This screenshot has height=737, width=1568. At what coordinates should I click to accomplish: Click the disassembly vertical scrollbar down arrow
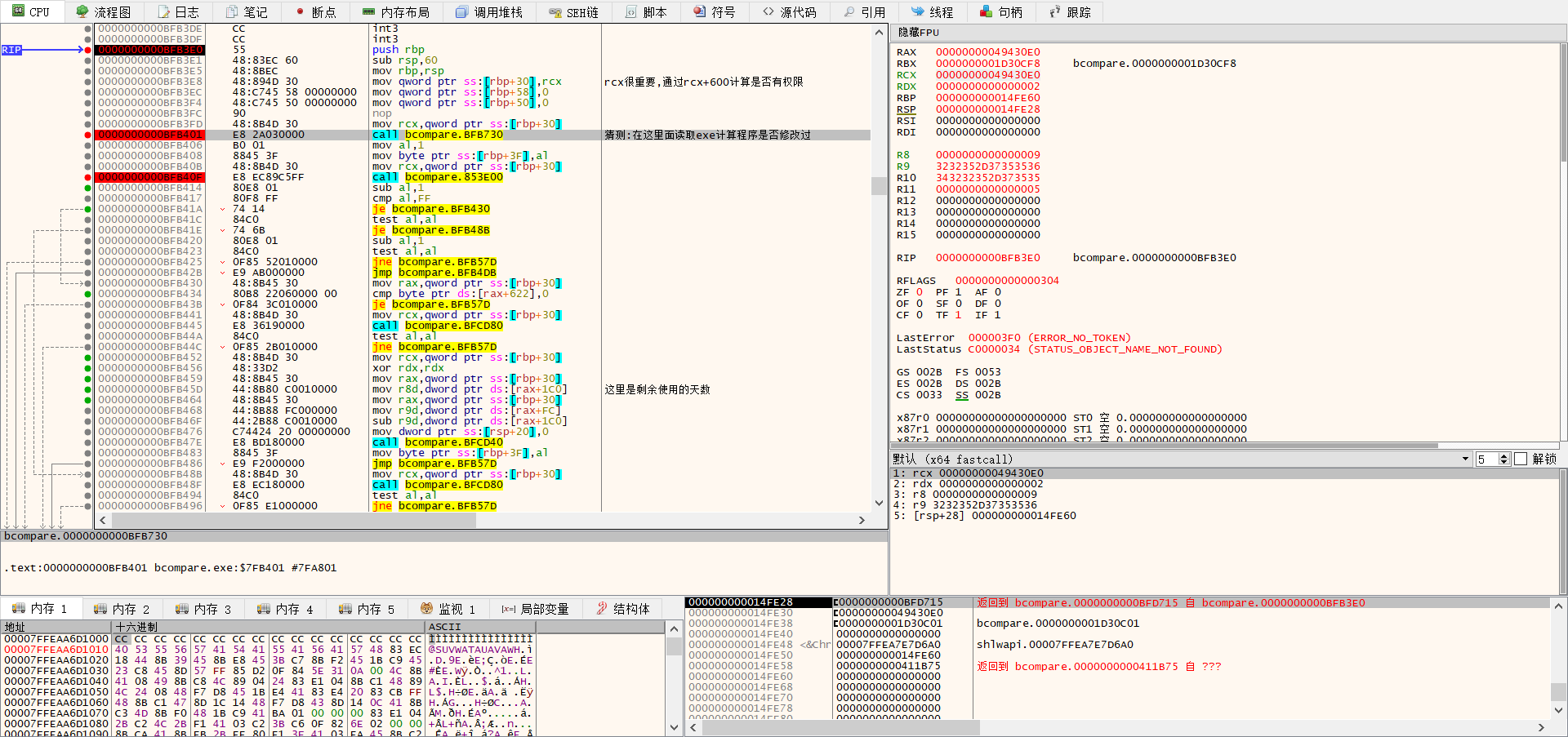point(879,504)
